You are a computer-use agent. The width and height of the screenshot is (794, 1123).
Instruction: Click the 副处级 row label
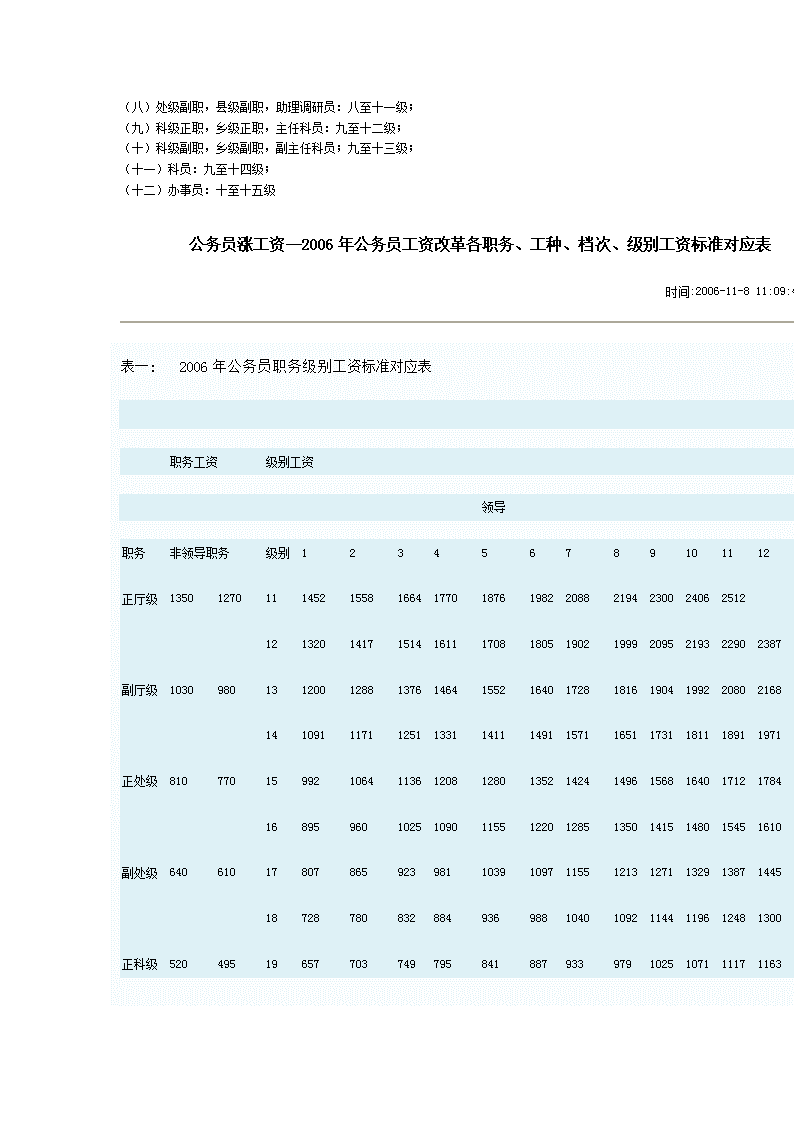point(140,873)
